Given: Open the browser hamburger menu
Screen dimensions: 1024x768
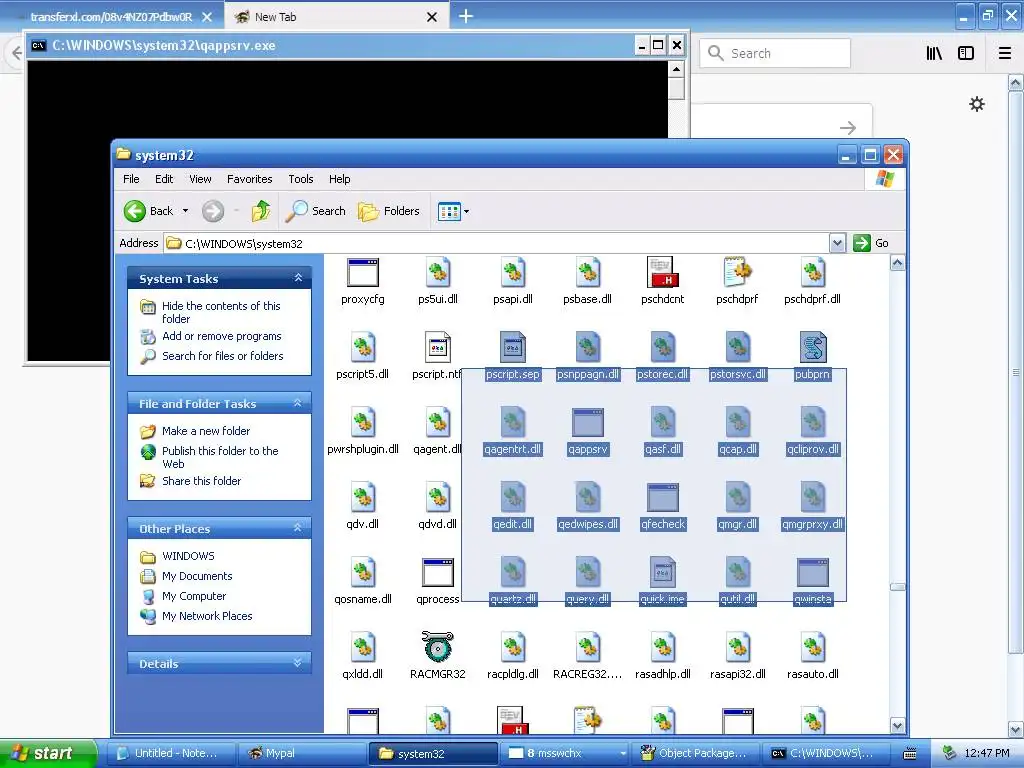Looking at the screenshot, I should click(x=1005, y=53).
